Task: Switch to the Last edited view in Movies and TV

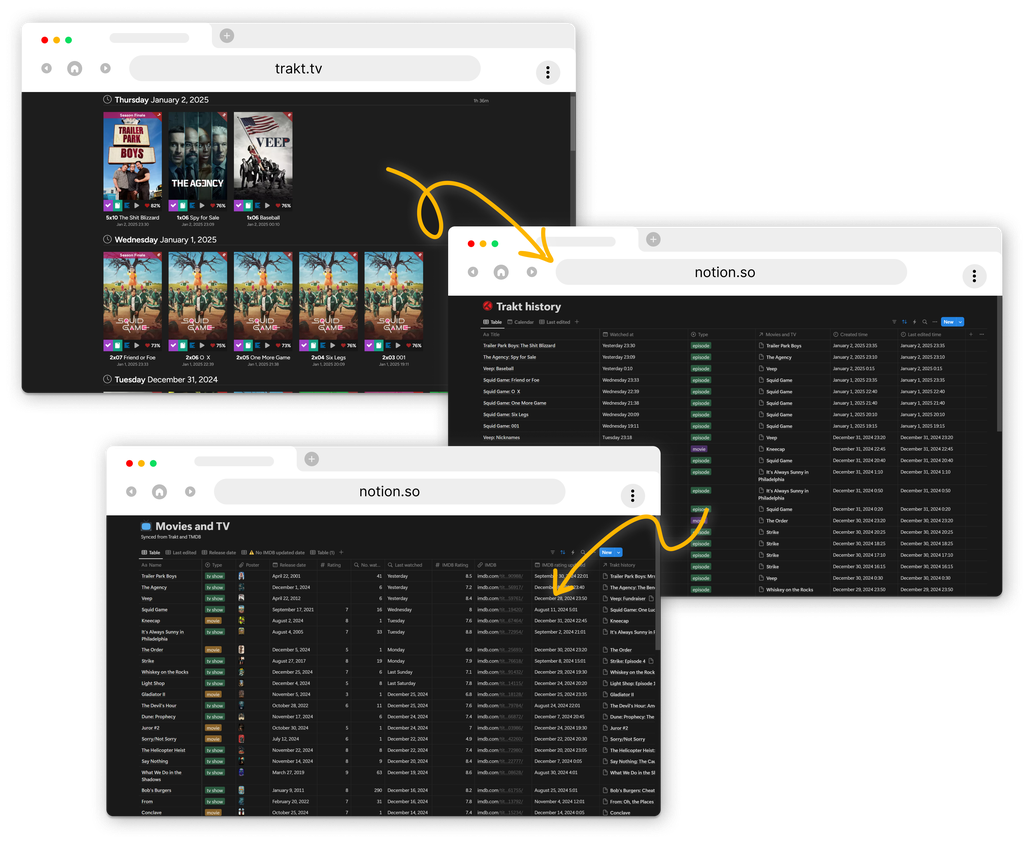Action: [181, 552]
